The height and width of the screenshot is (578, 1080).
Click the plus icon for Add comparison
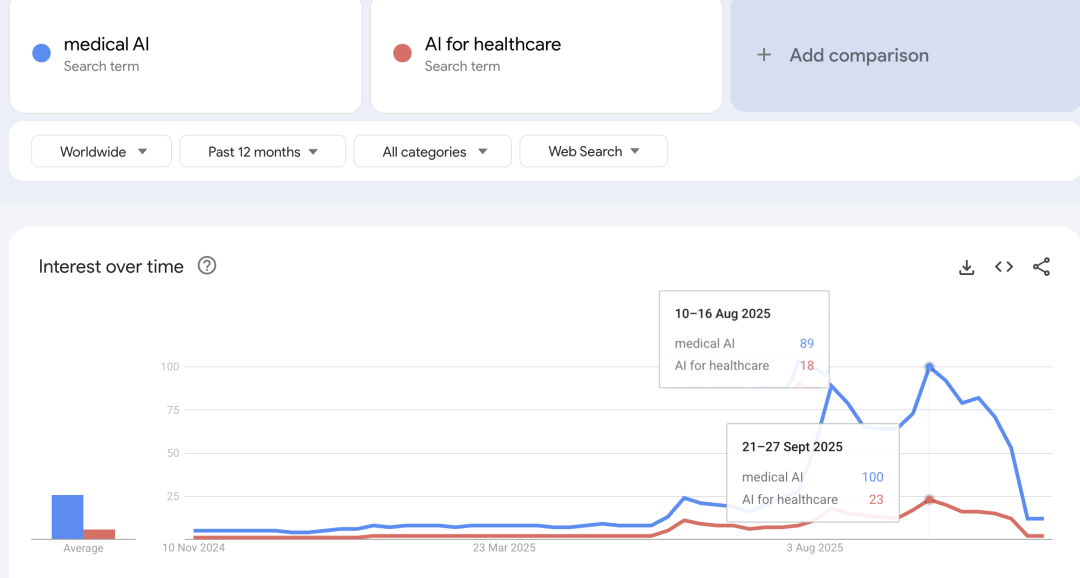(764, 55)
